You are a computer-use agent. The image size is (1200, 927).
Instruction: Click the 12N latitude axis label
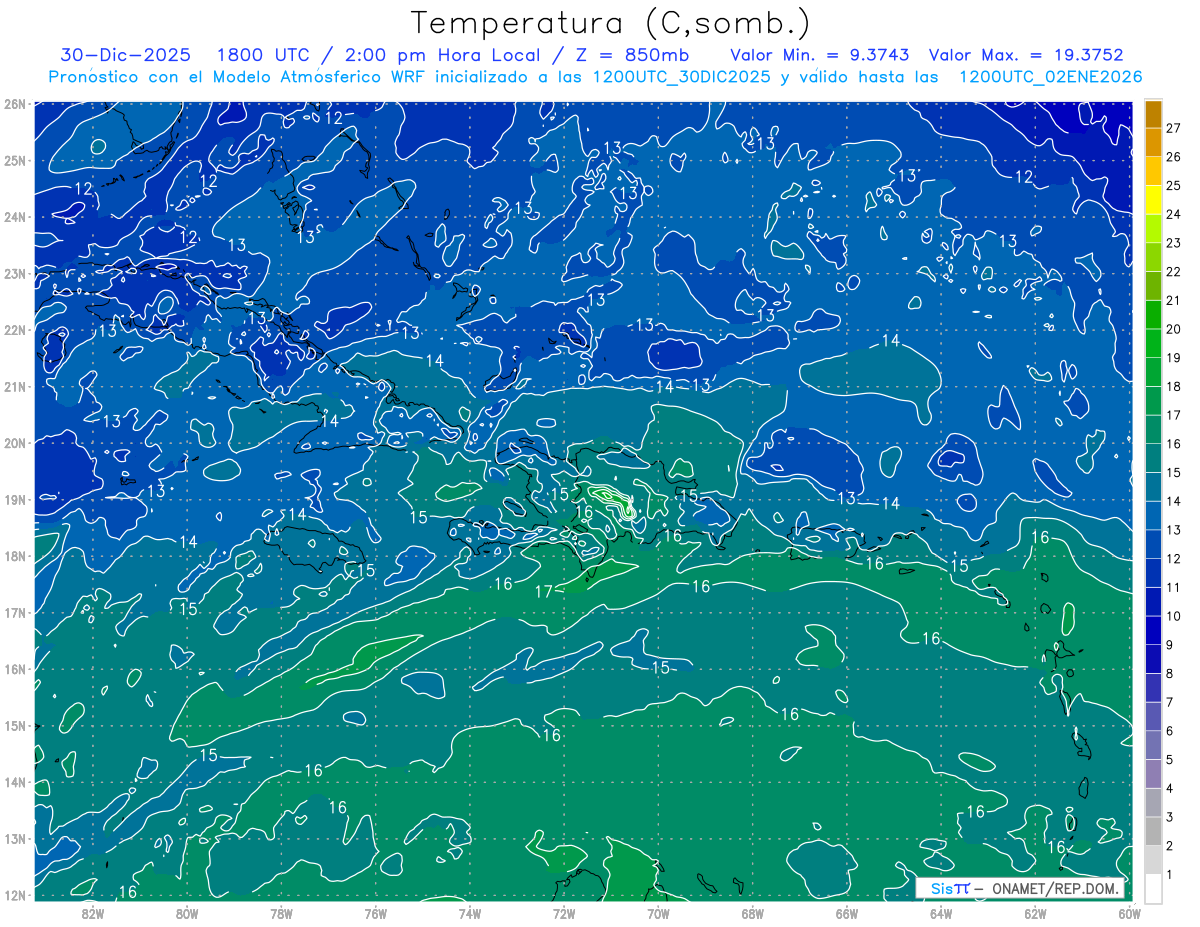pyautogui.click(x=15, y=895)
